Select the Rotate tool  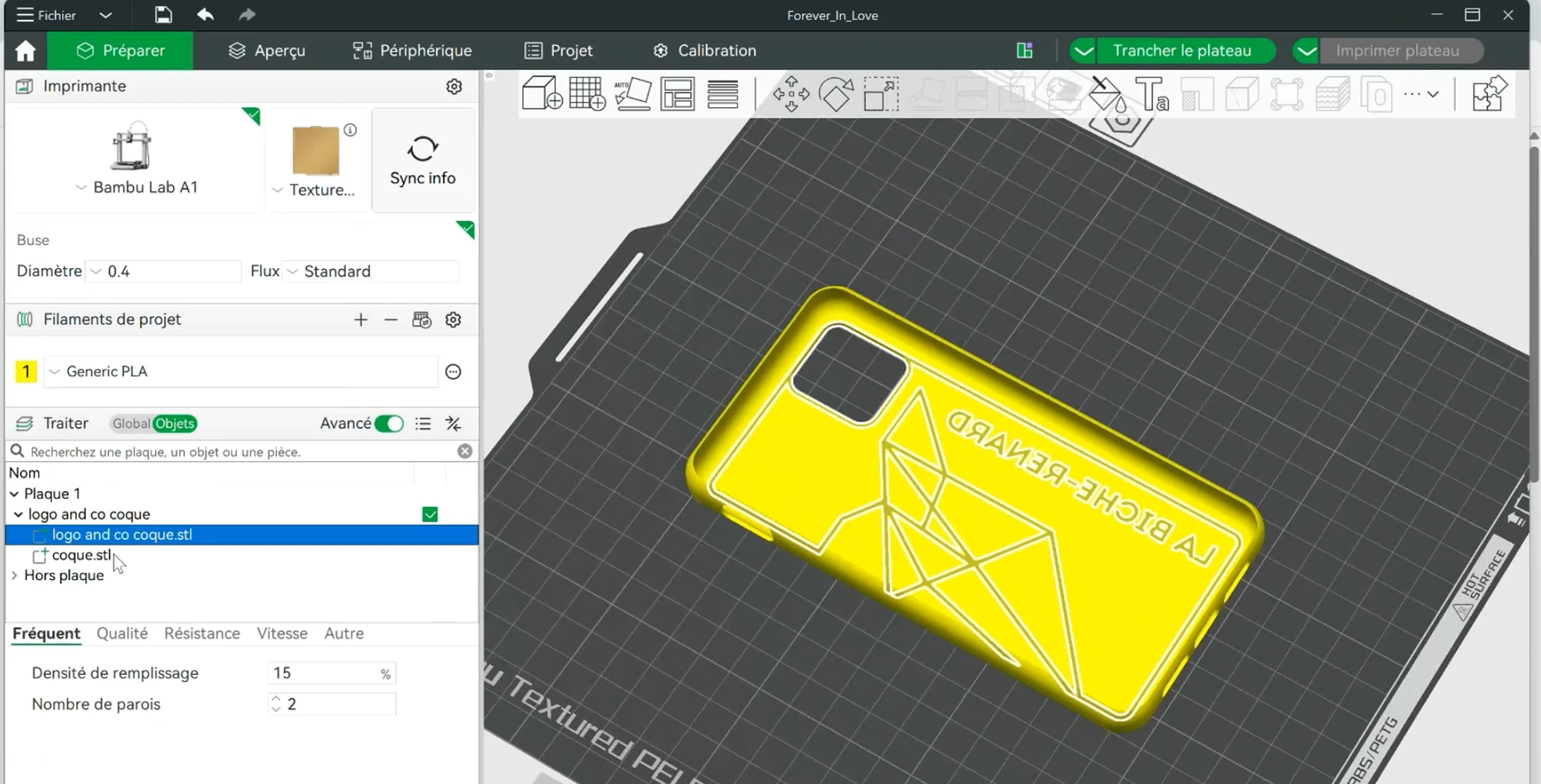point(836,93)
